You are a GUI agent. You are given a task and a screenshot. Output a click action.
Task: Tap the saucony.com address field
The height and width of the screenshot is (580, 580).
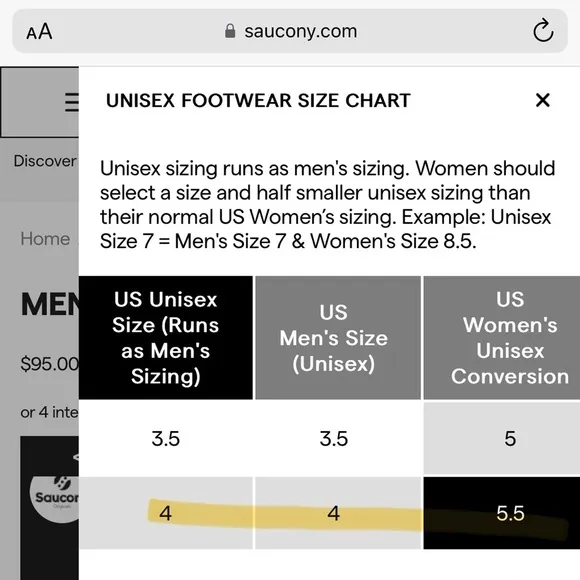click(x=290, y=31)
